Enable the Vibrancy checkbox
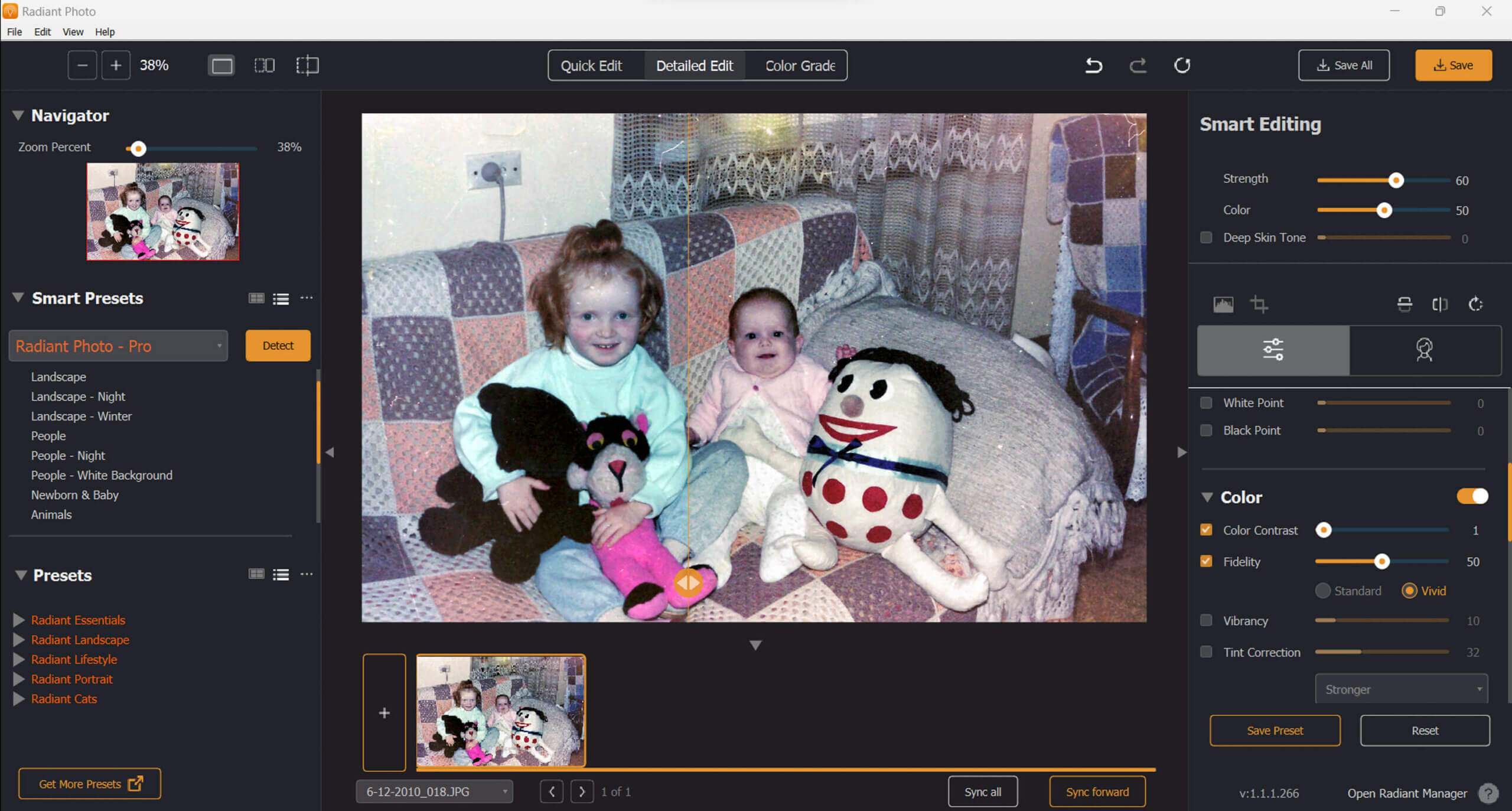Screen dimensions: 1512x811 pos(1206,620)
